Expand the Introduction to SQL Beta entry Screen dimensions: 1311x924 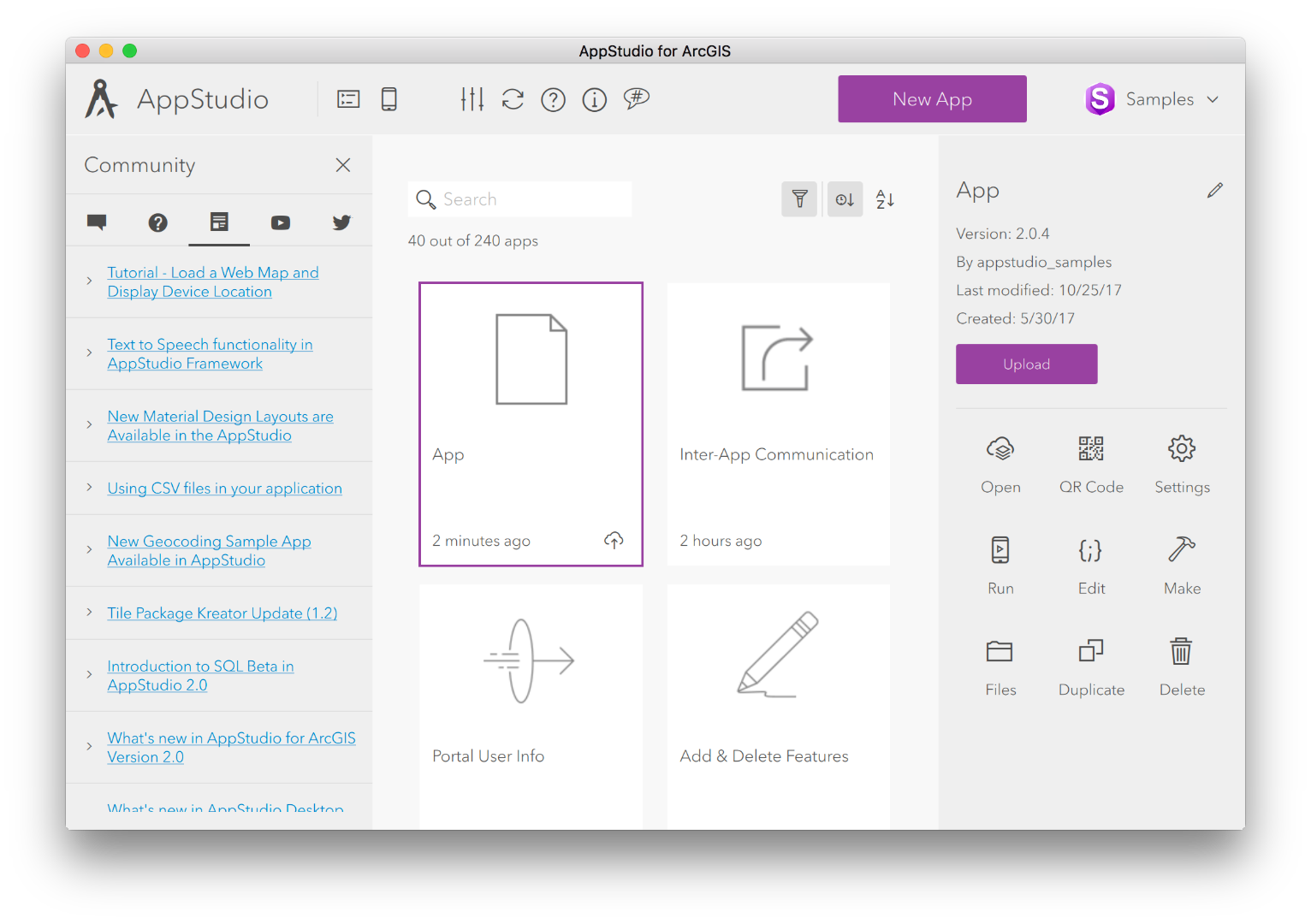tap(89, 674)
